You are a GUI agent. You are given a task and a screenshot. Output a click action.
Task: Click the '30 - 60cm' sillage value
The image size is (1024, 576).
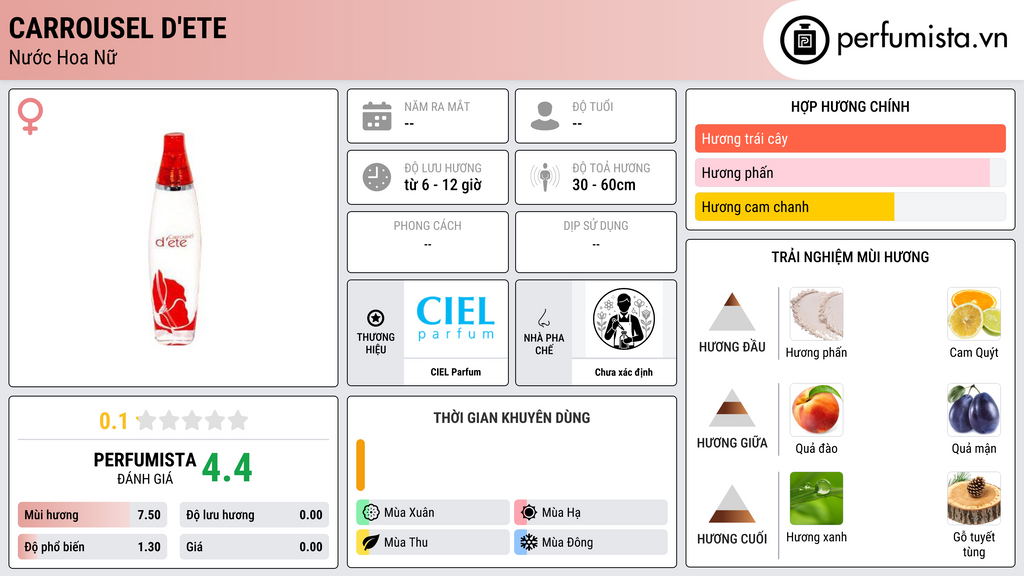coord(604,185)
